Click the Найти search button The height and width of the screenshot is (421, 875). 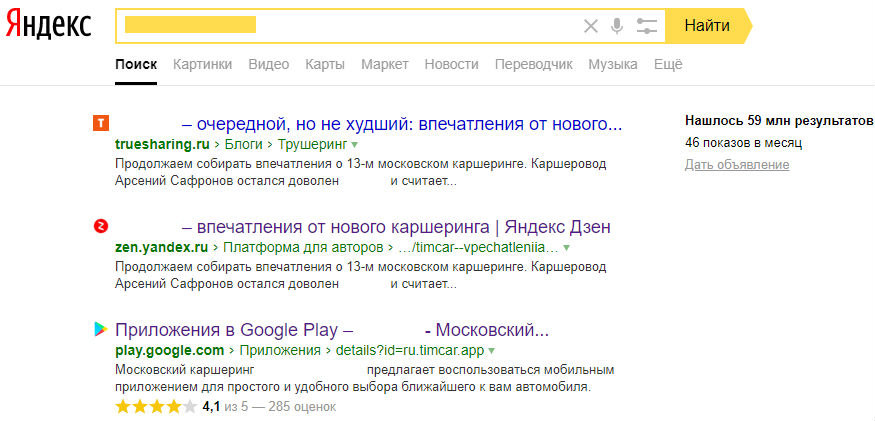(709, 26)
